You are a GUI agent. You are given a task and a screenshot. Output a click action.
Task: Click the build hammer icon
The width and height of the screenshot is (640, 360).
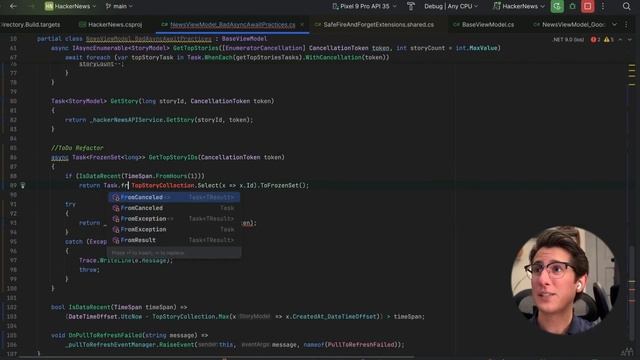[x=411, y=6]
